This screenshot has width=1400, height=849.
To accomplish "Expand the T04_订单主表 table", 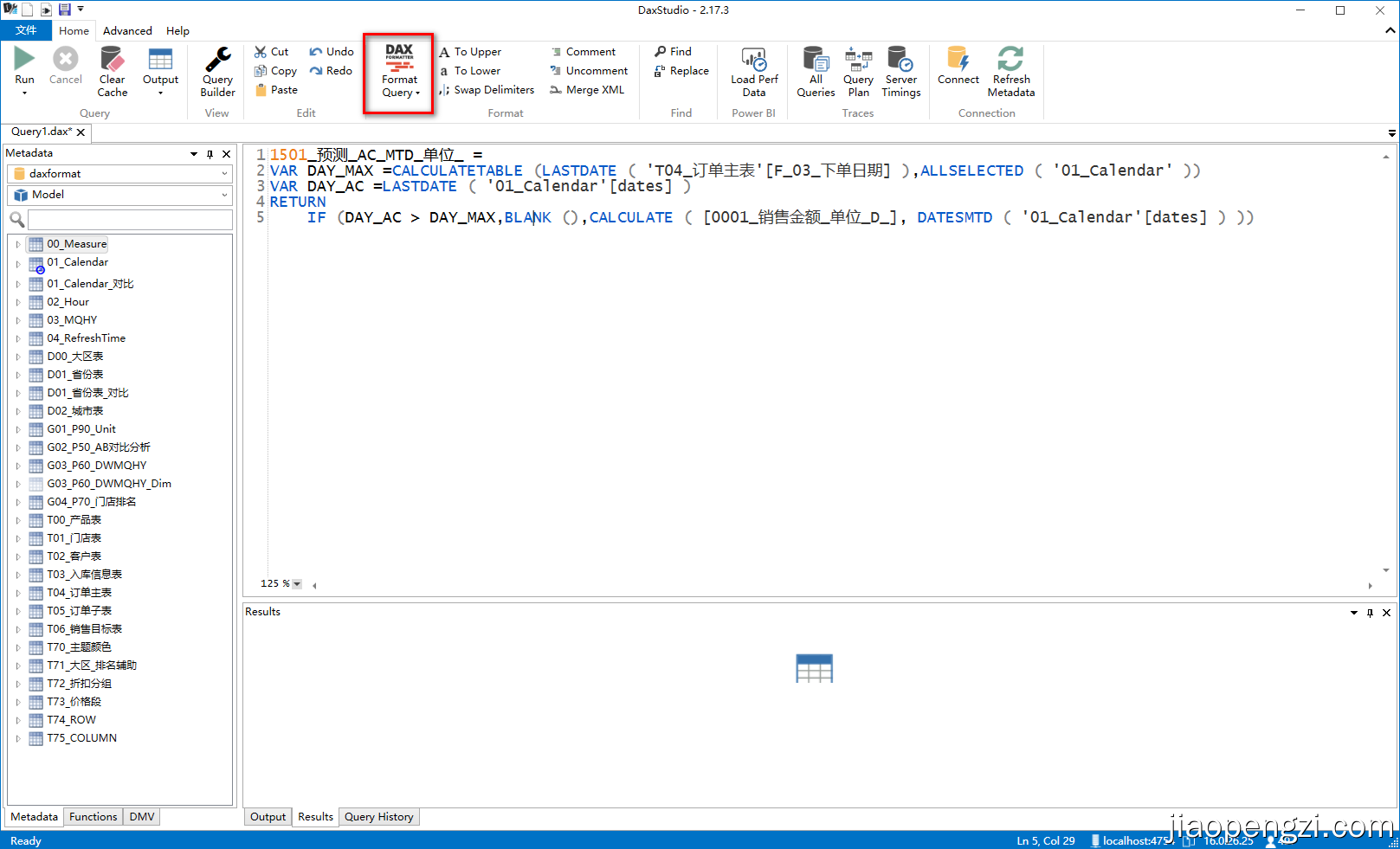I will 17,593.
